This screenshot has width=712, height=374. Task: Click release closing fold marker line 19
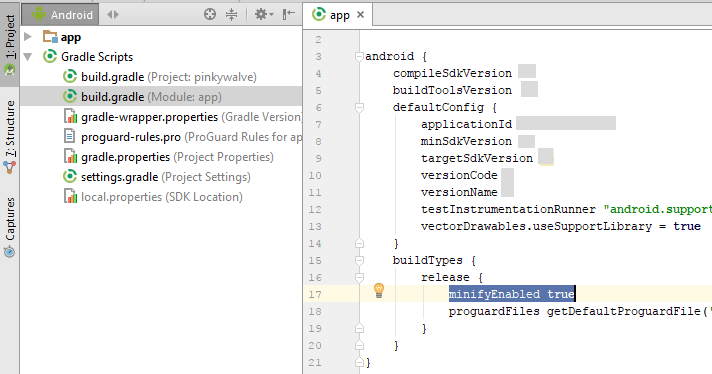359,328
